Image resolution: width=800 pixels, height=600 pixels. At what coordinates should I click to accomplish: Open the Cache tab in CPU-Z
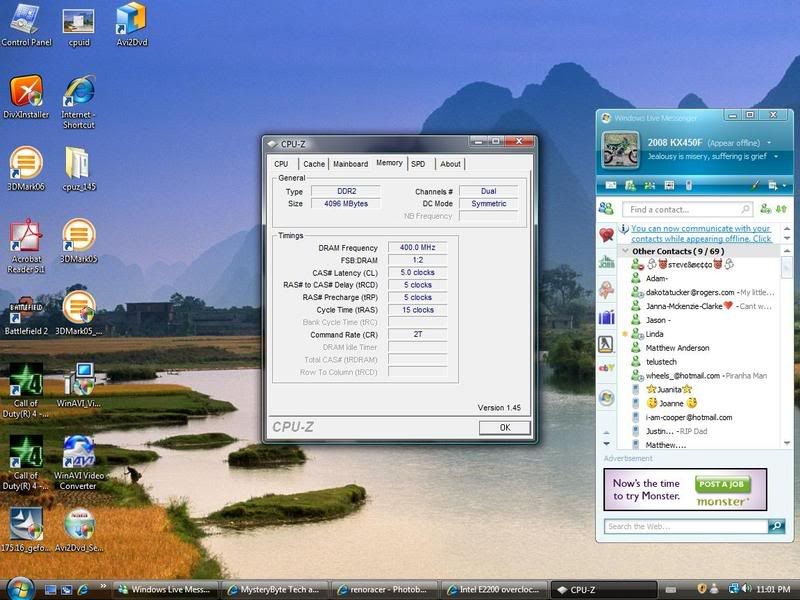pyautogui.click(x=314, y=164)
